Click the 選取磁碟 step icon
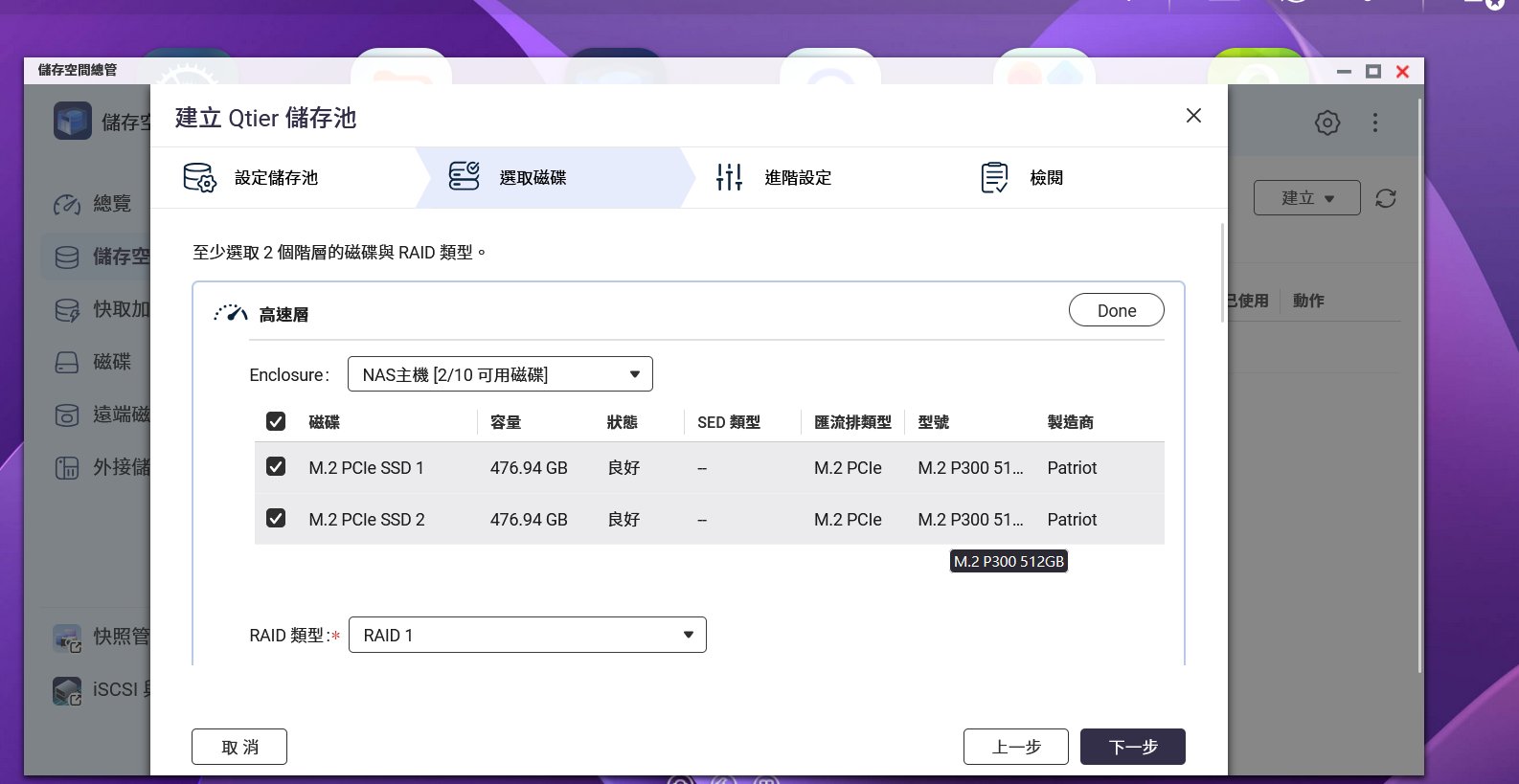The width and height of the screenshot is (1519, 784). (x=464, y=177)
